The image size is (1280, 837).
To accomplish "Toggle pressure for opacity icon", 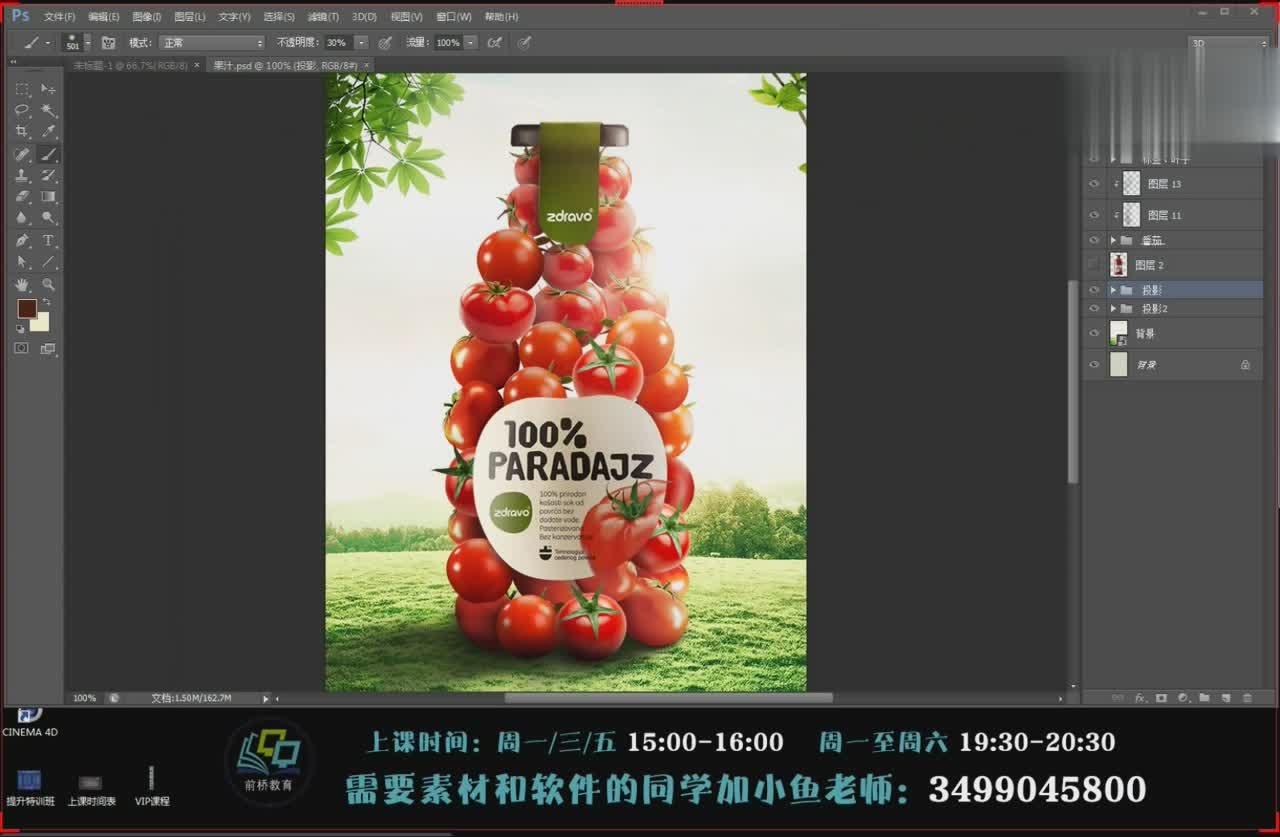I will click(x=385, y=43).
